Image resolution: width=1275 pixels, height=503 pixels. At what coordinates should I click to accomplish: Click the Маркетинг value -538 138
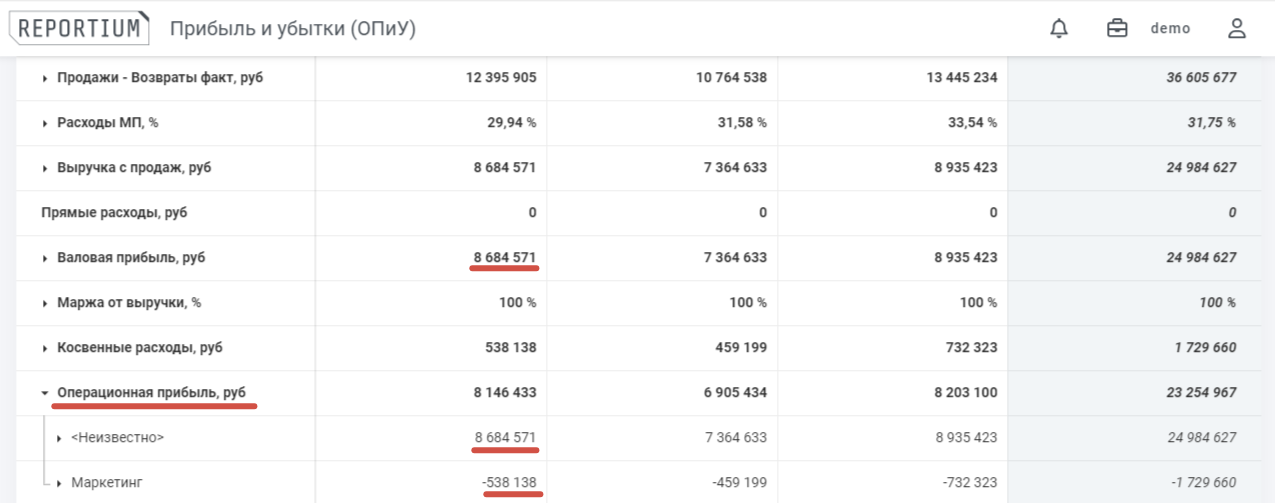[509, 483]
